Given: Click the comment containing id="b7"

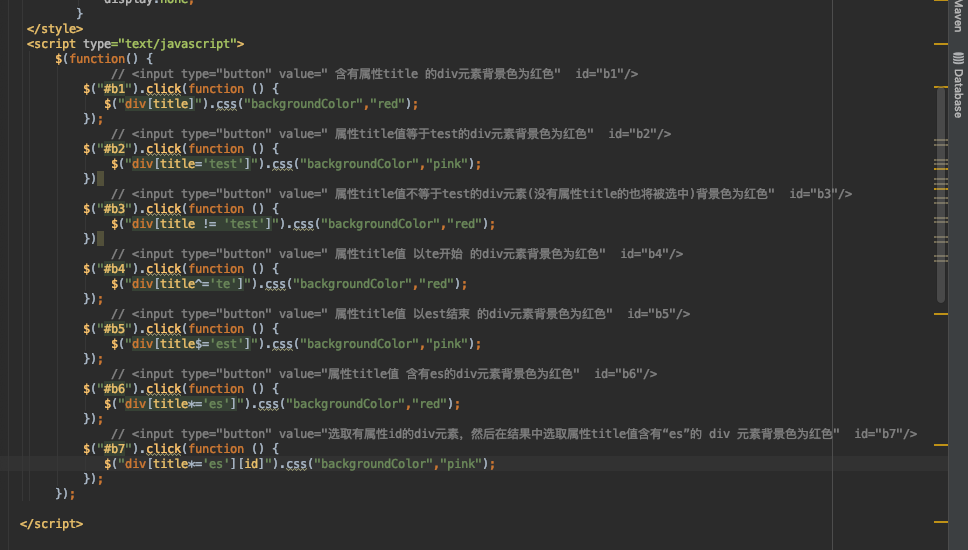Looking at the screenshot, I should point(514,433).
